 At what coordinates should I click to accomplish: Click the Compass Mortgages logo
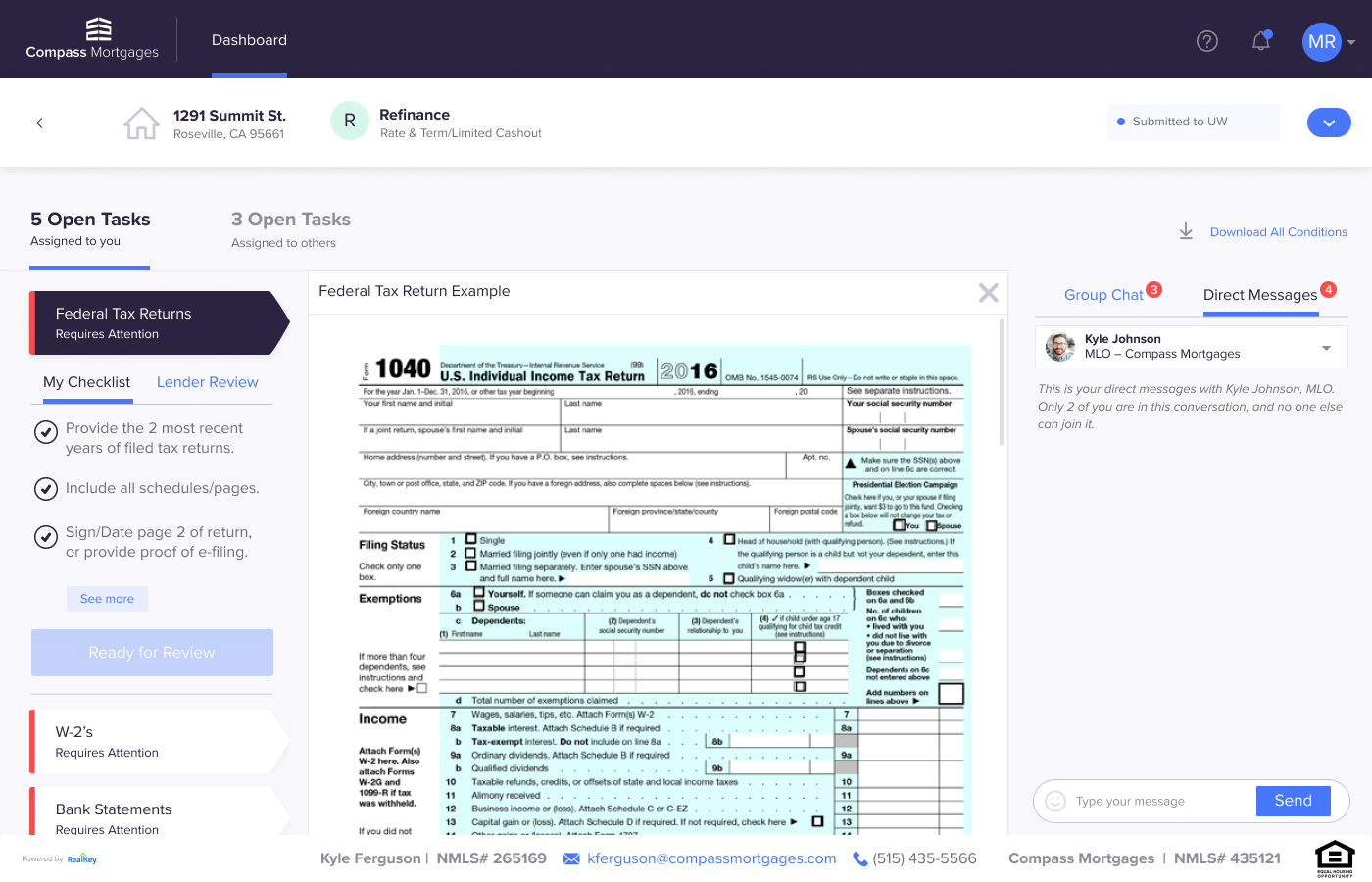pos(92,39)
